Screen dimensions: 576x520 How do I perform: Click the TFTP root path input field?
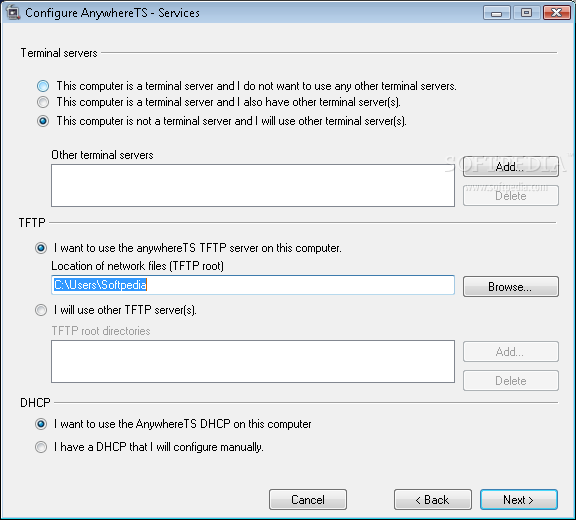(x=253, y=285)
